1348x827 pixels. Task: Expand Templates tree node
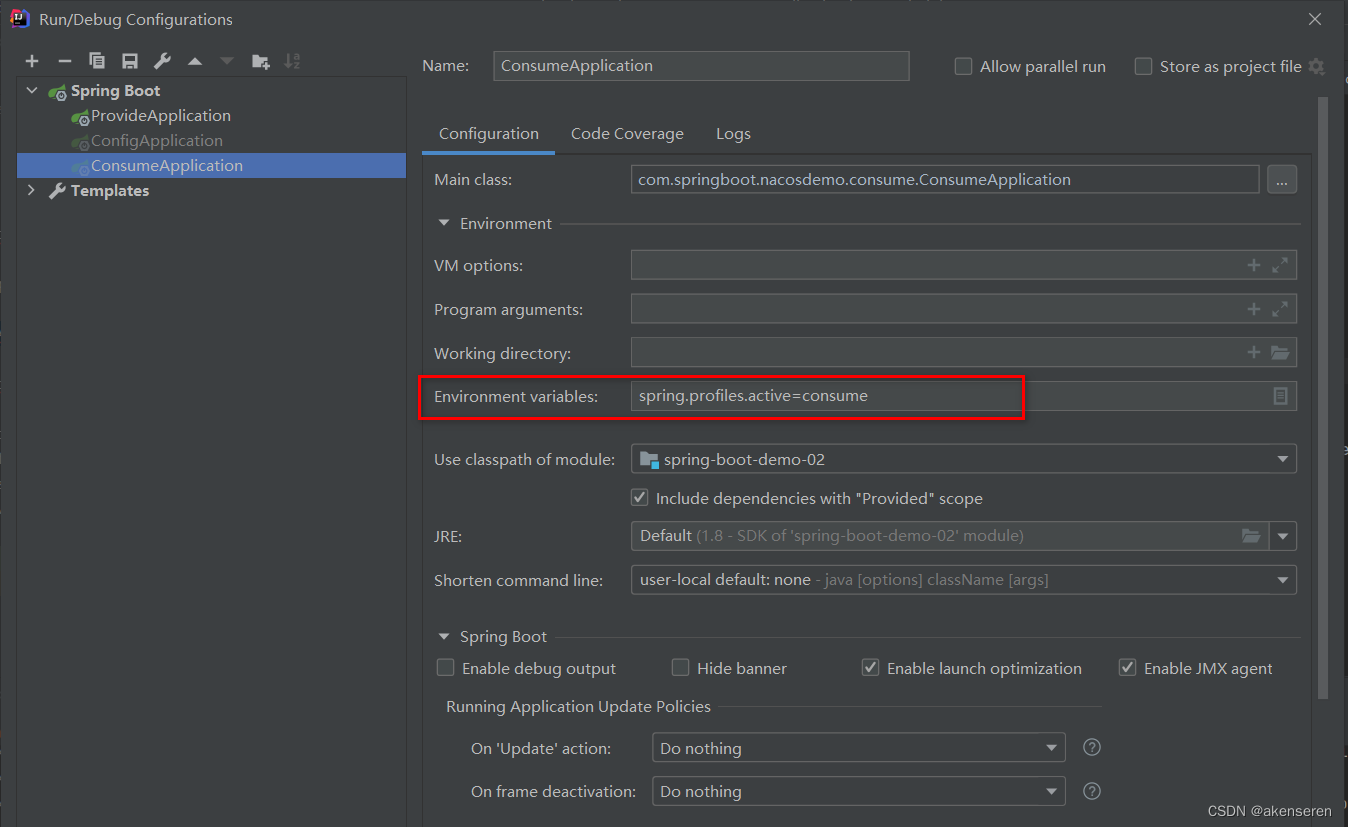pyautogui.click(x=31, y=191)
